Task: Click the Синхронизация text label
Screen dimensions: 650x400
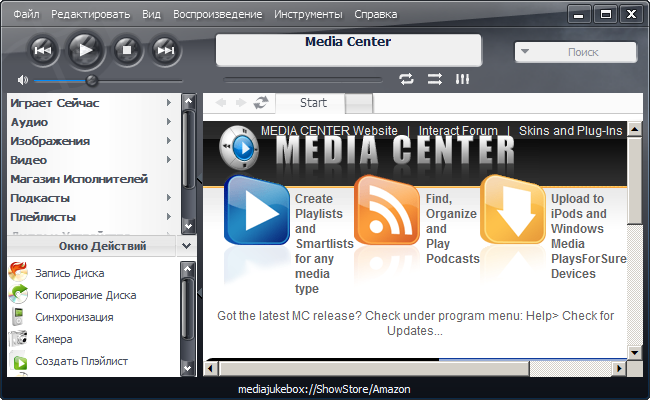Action: click(x=74, y=317)
